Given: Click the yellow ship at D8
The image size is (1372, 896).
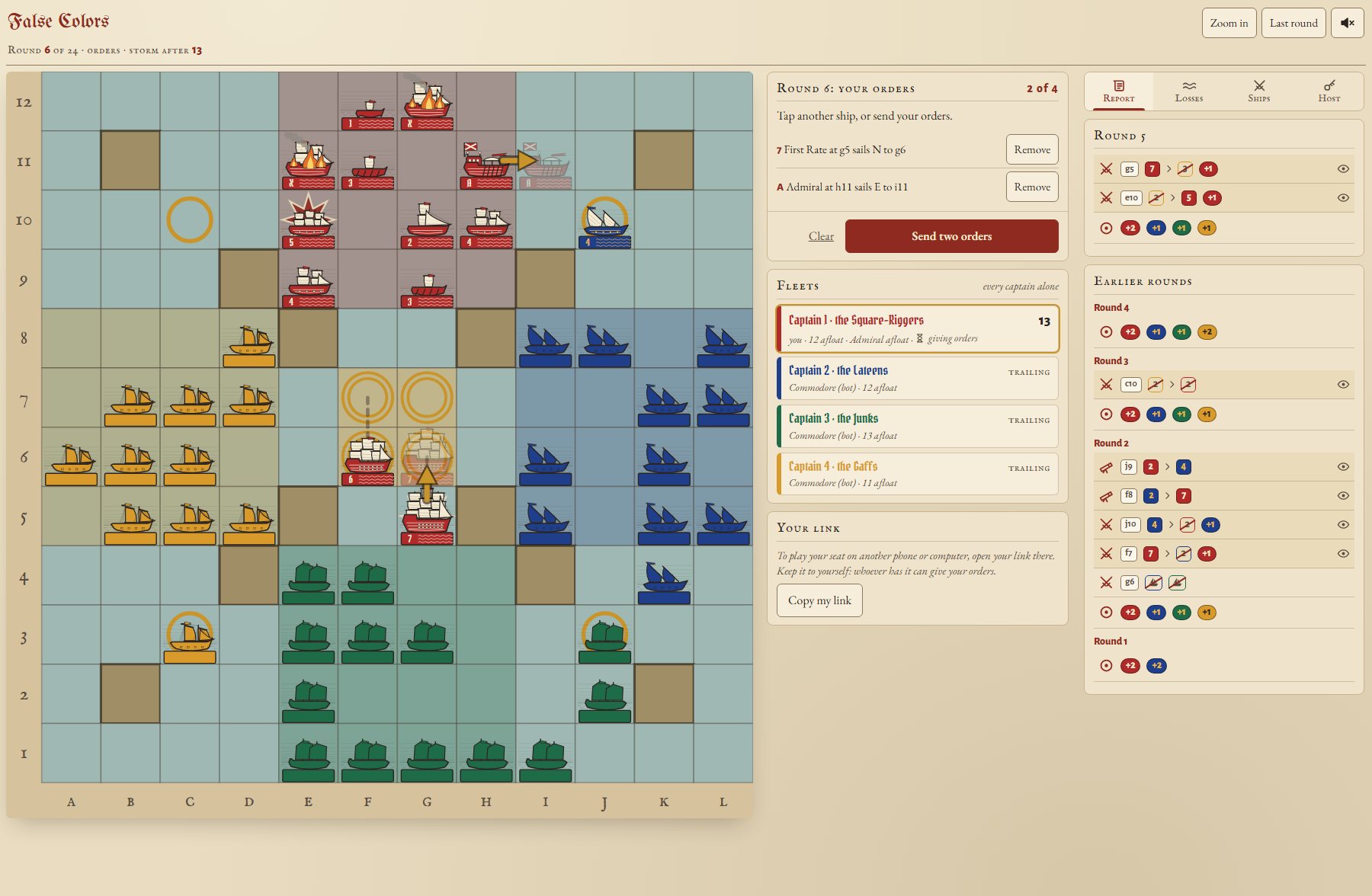Looking at the screenshot, I should (249, 345).
